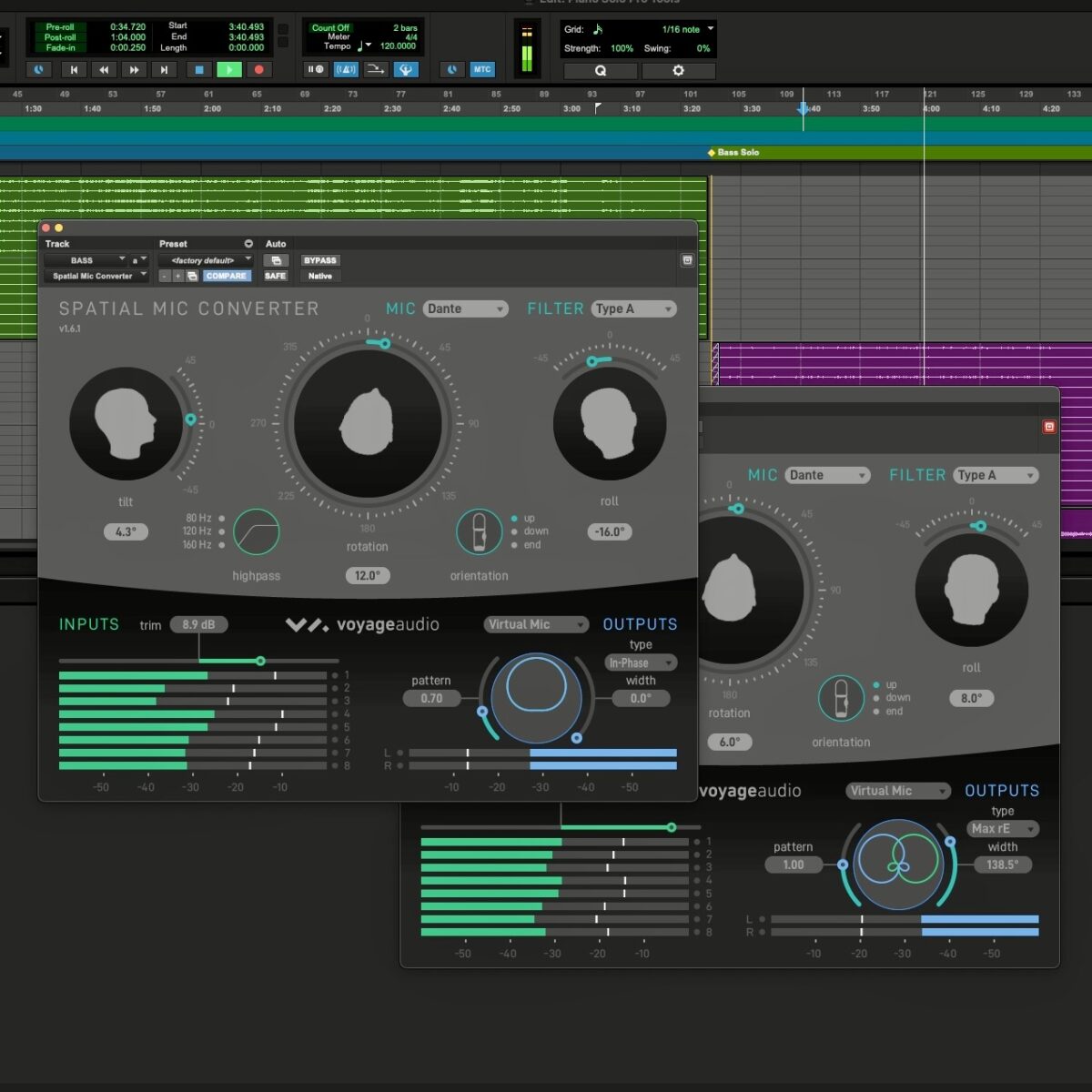
Task: Click the Stop button in the transport
Action: coord(197,69)
